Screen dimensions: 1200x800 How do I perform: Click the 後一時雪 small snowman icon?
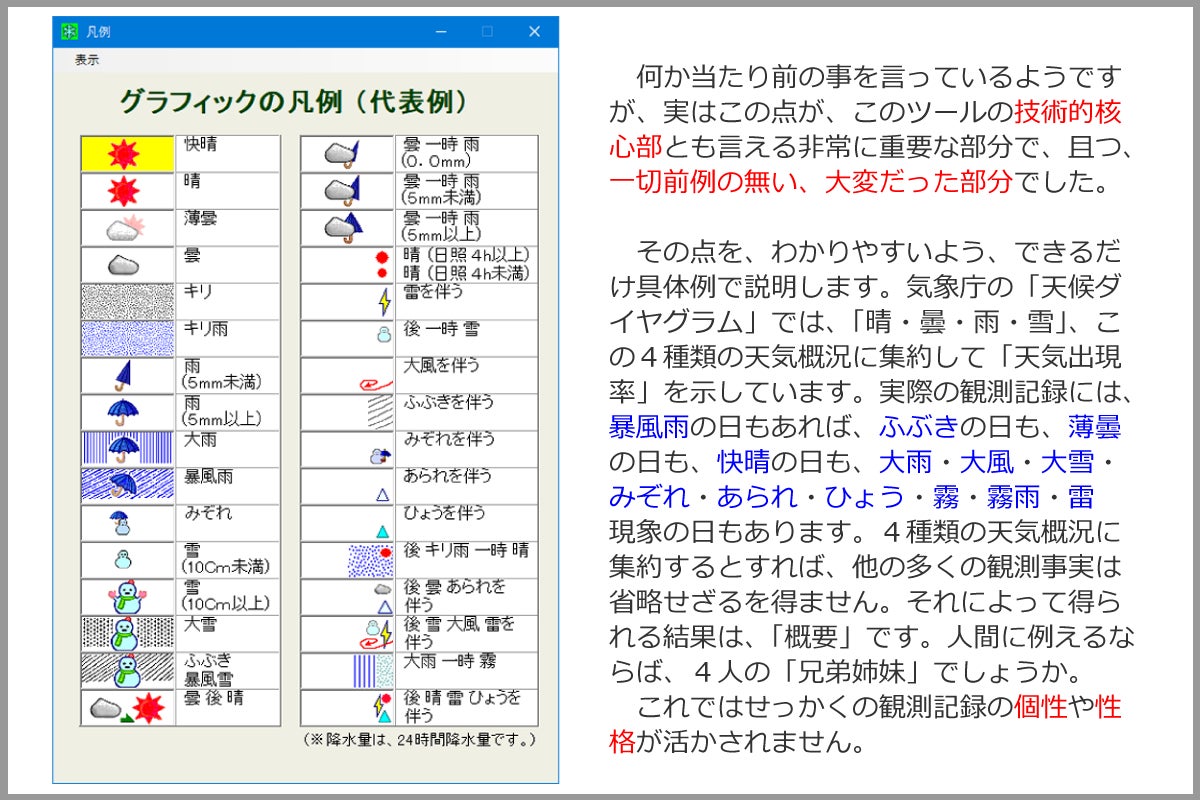pyautogui.click(x=383, y=336)
